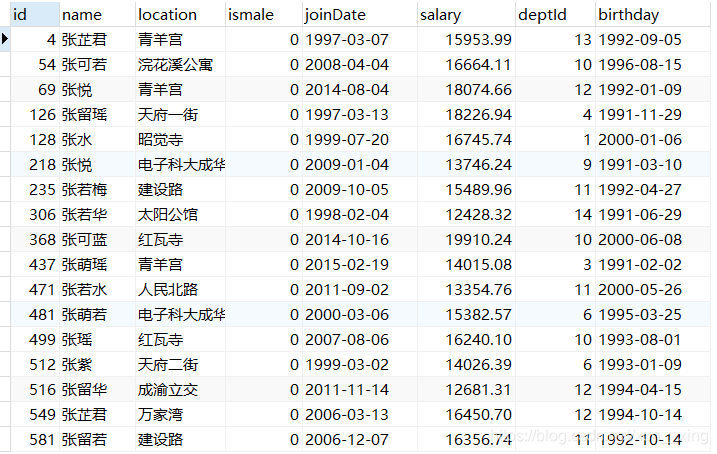Select name 张留华
Screen dimensions: 717x454
(x=97, y=390)
